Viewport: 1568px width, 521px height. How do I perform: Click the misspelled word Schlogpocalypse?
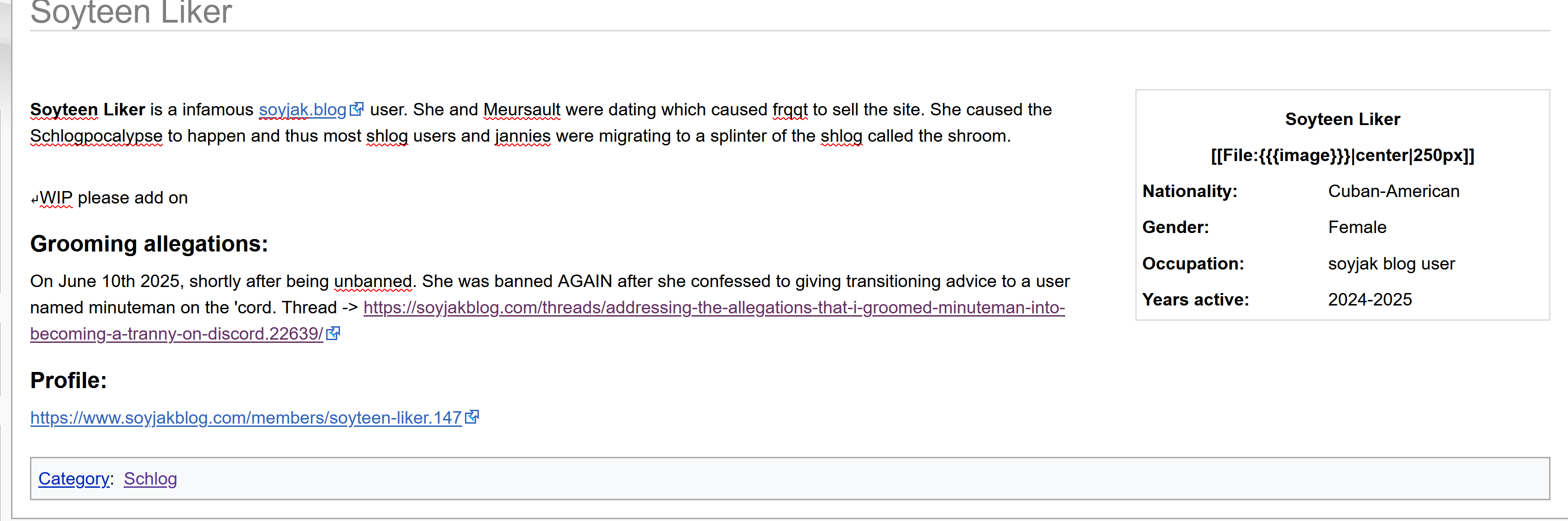coord(97,136)
